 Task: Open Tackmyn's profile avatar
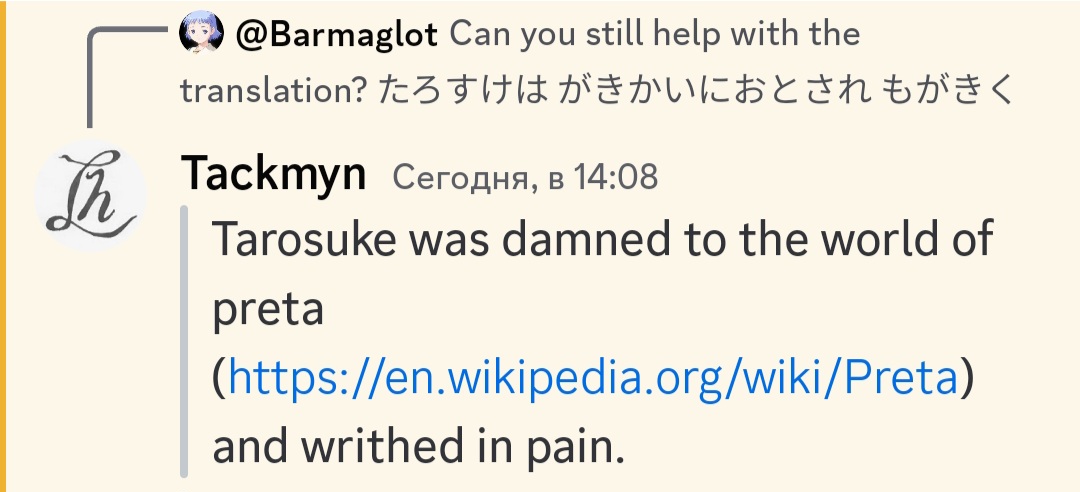coord(90,198)
